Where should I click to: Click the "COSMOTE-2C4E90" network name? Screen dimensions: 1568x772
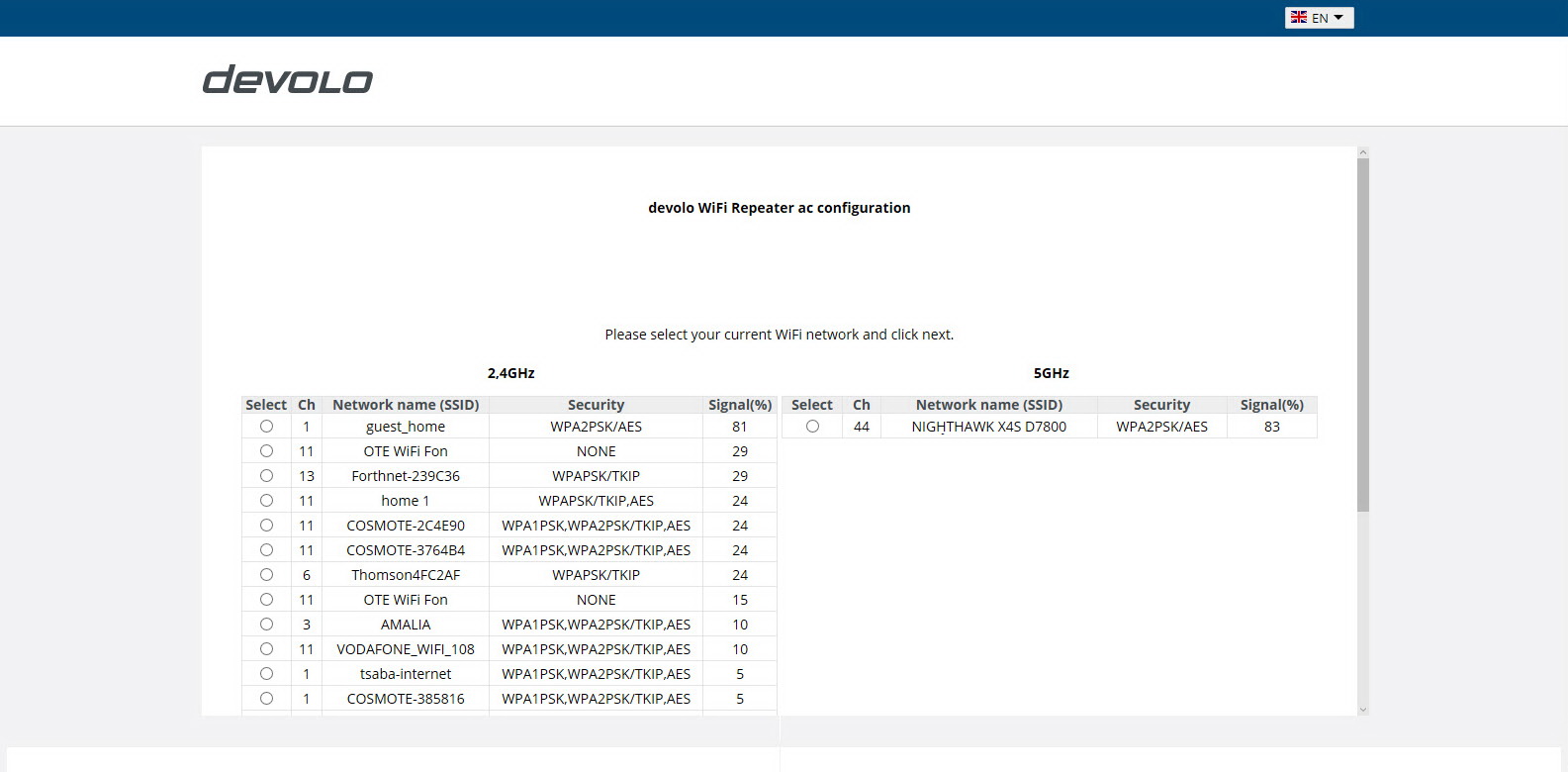(x=406, y=526)
